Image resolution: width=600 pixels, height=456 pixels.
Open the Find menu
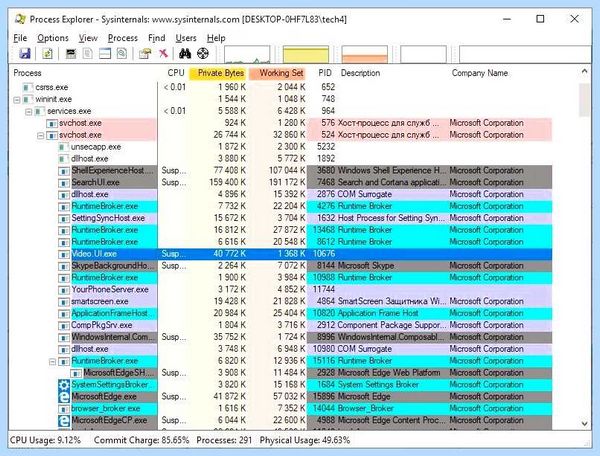point(157,38)
